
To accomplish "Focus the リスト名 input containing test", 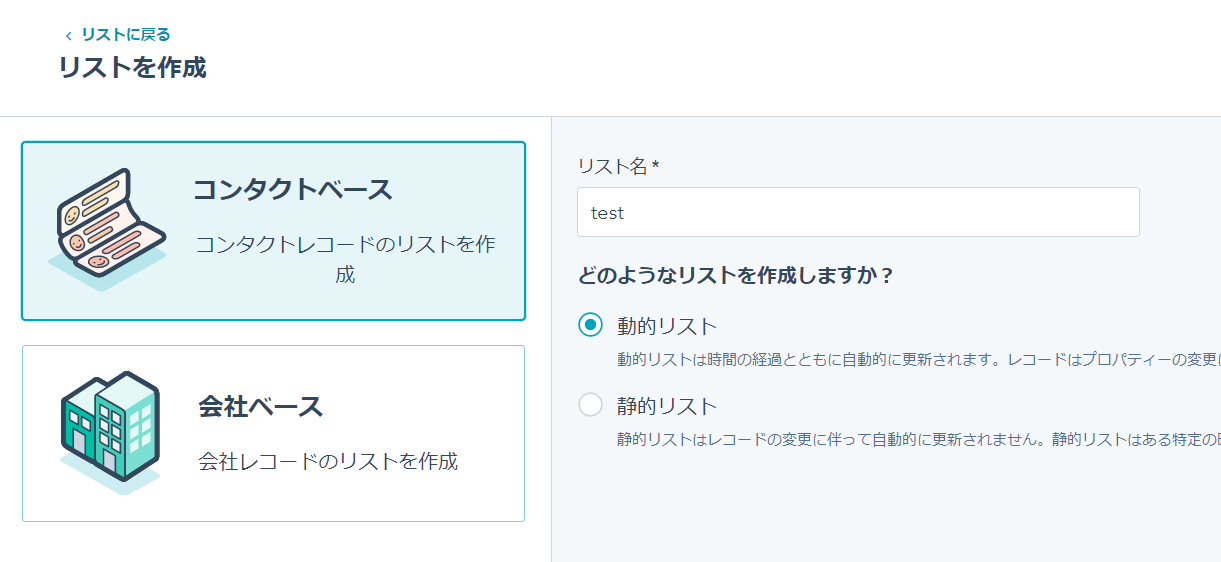I will 858,212.
